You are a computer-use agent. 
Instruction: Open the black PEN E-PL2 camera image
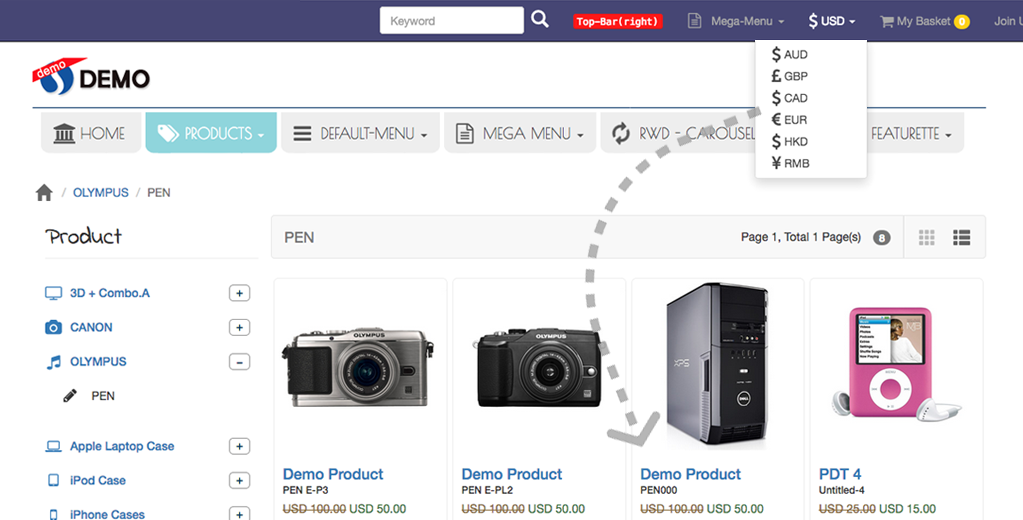(536, 367)
